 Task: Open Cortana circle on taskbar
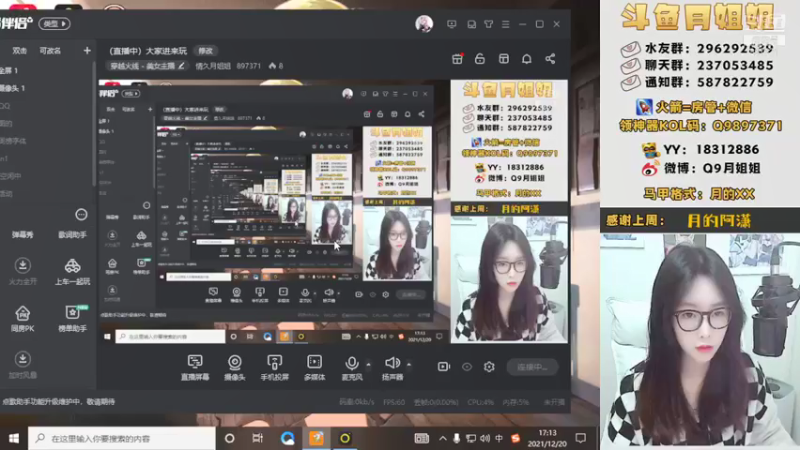coord(230,438)
